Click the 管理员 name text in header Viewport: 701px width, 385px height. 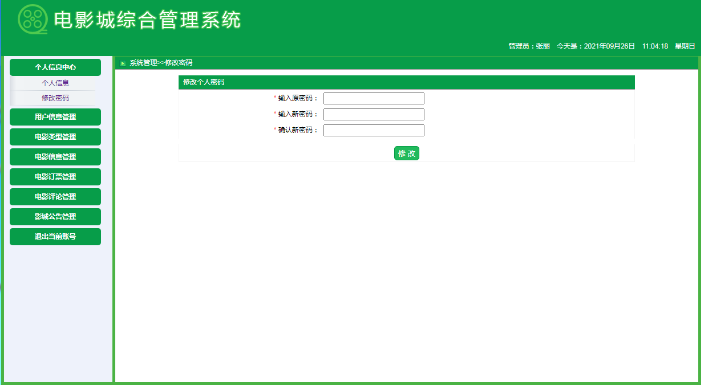coord(529,47)
